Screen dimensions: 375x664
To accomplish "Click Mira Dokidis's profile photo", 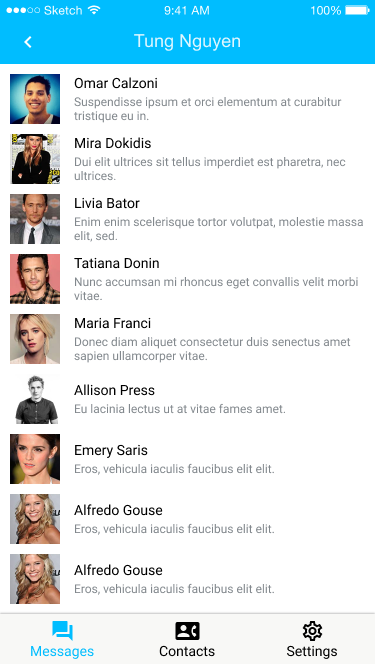I will coord(35,159).
